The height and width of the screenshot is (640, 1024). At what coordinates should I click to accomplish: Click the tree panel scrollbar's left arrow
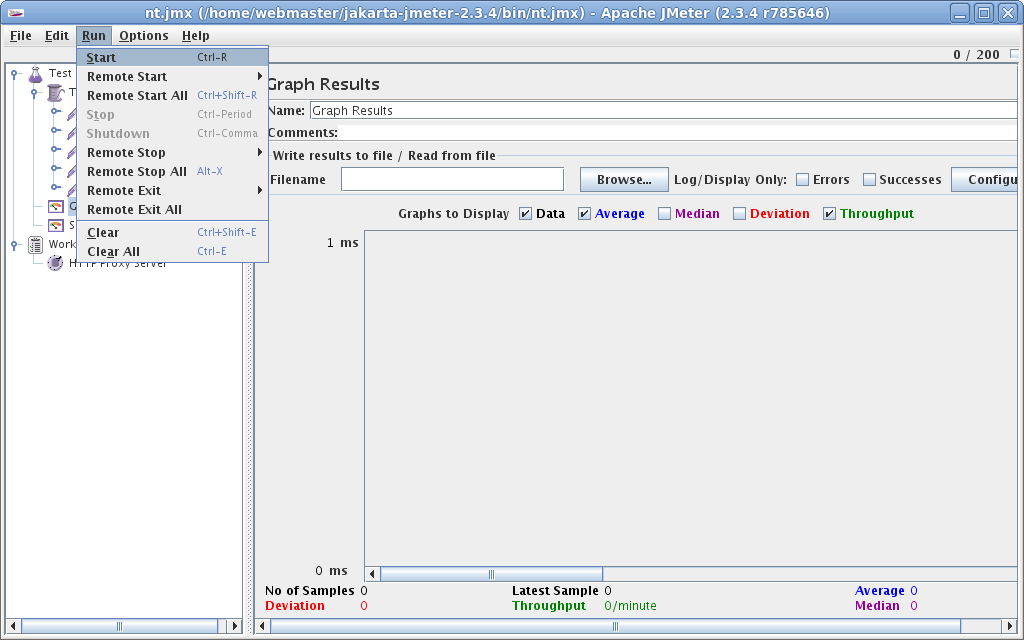[13, 626]
